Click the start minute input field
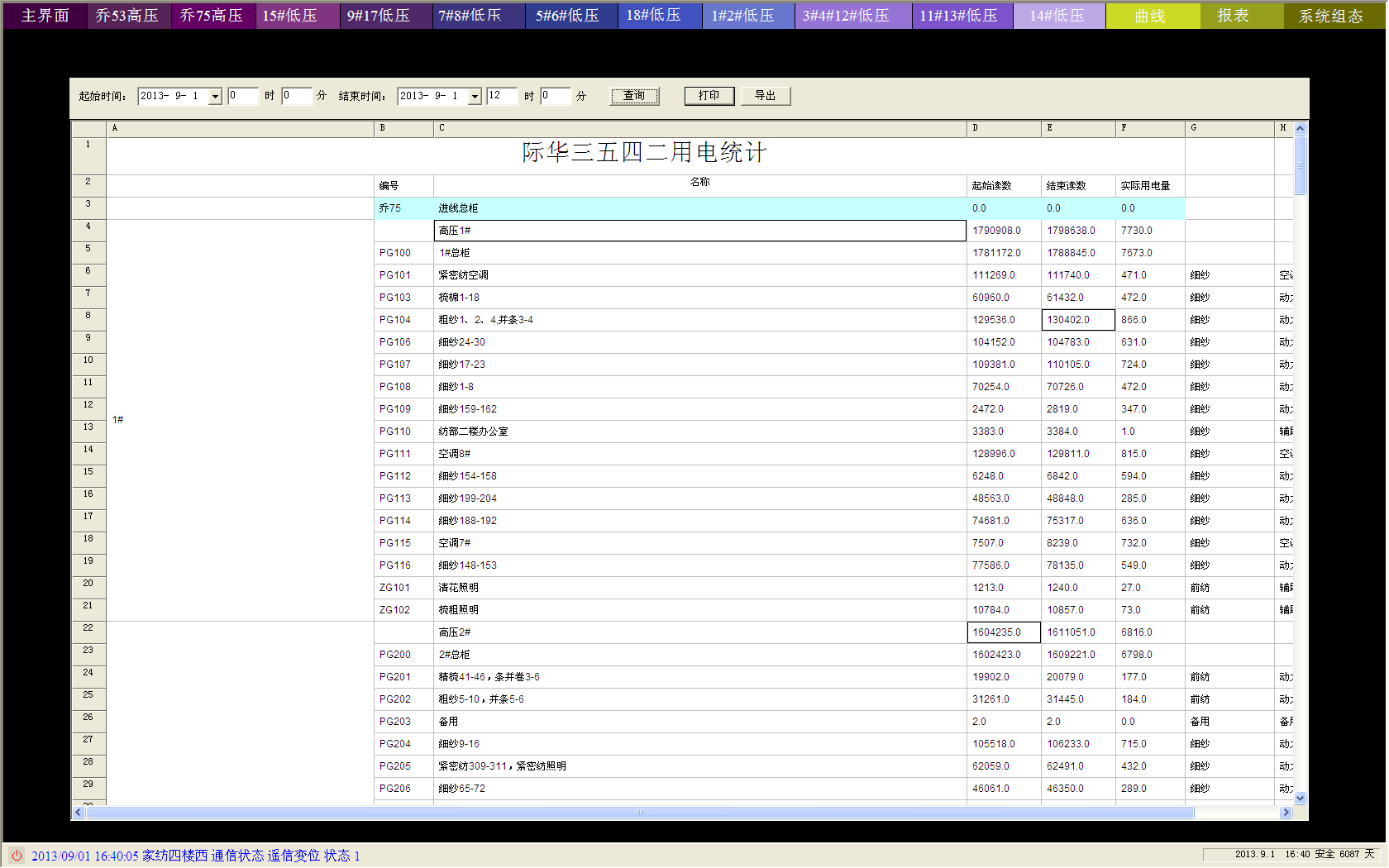 (297, 96)
